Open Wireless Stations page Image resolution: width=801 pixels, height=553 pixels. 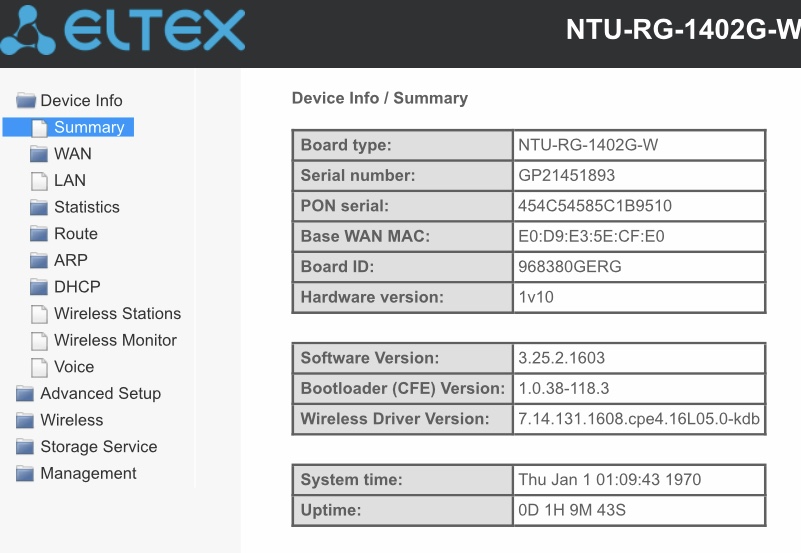[117, 313]
